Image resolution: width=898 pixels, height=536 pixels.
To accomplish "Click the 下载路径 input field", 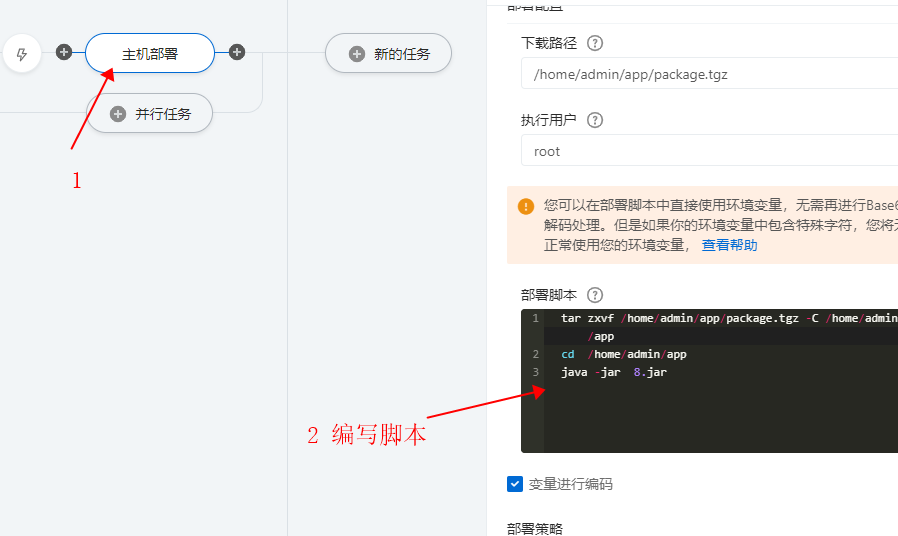I will click(710, 74).
